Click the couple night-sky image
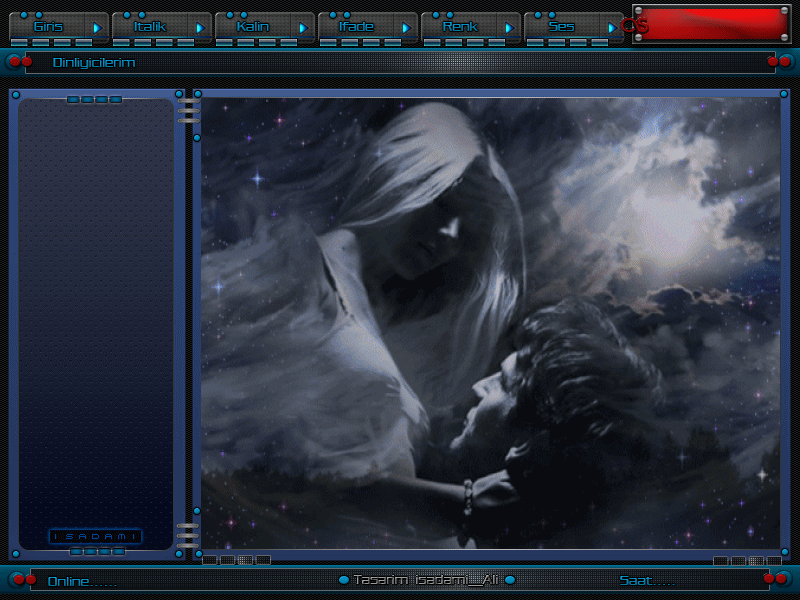 pos(491,323)
